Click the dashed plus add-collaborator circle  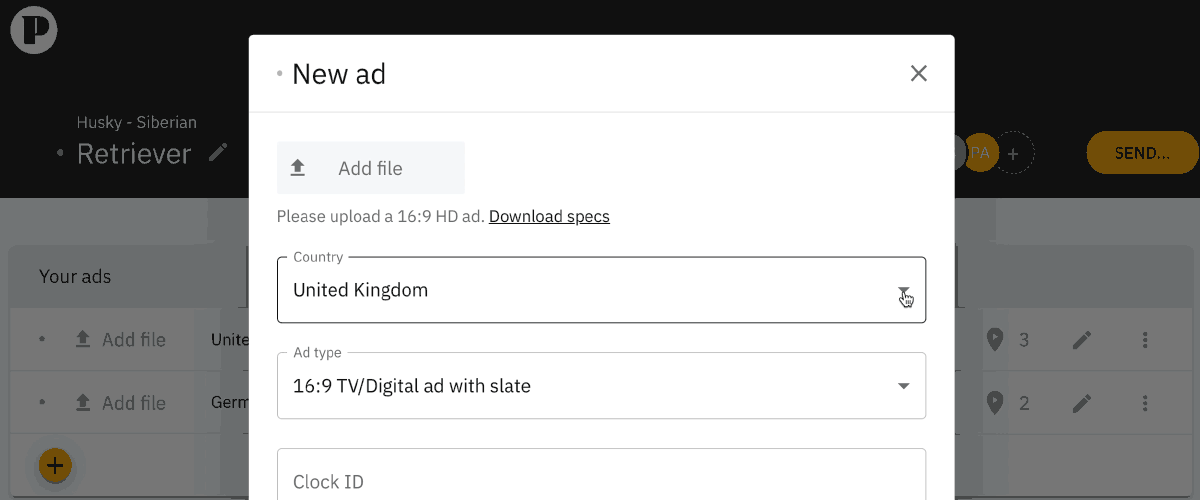coord(1013,154)
